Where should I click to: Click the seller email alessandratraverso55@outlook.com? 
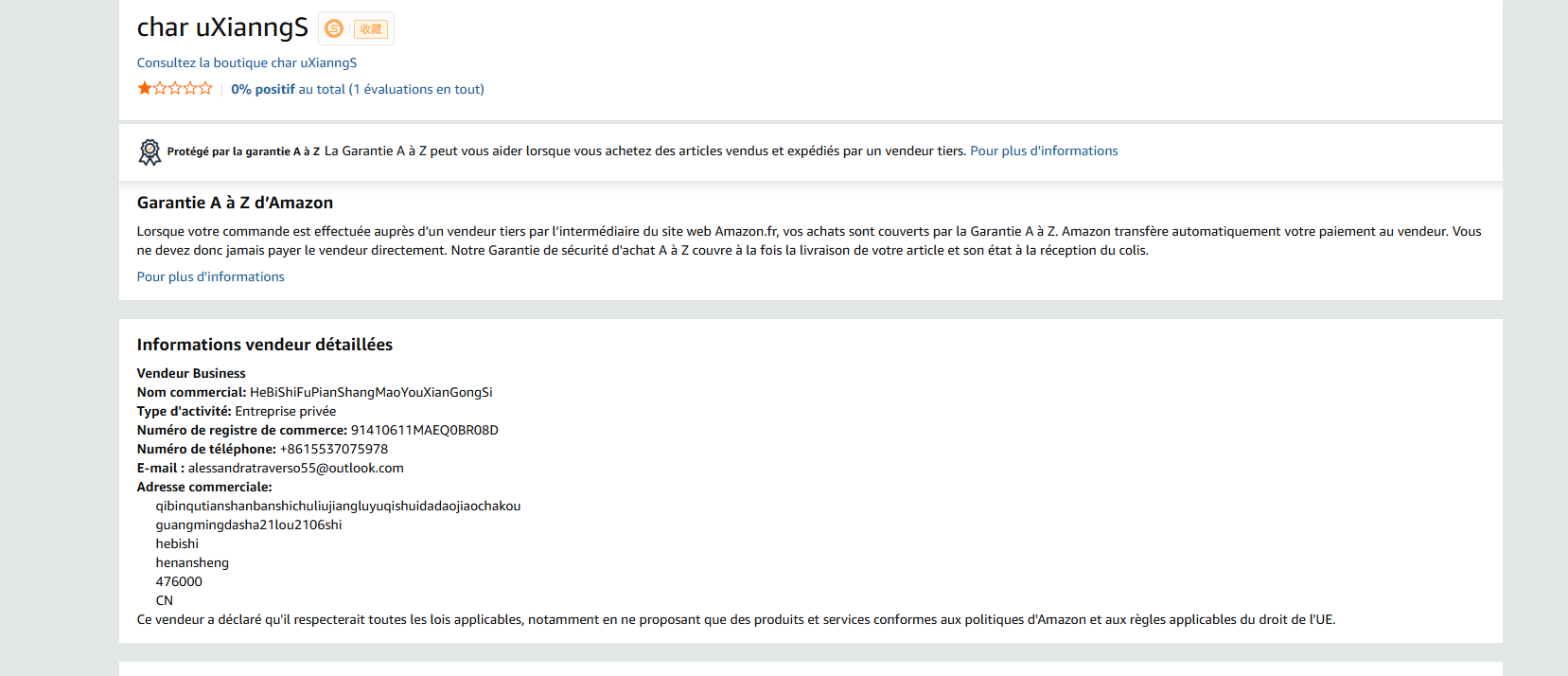(x=295, y=468)
